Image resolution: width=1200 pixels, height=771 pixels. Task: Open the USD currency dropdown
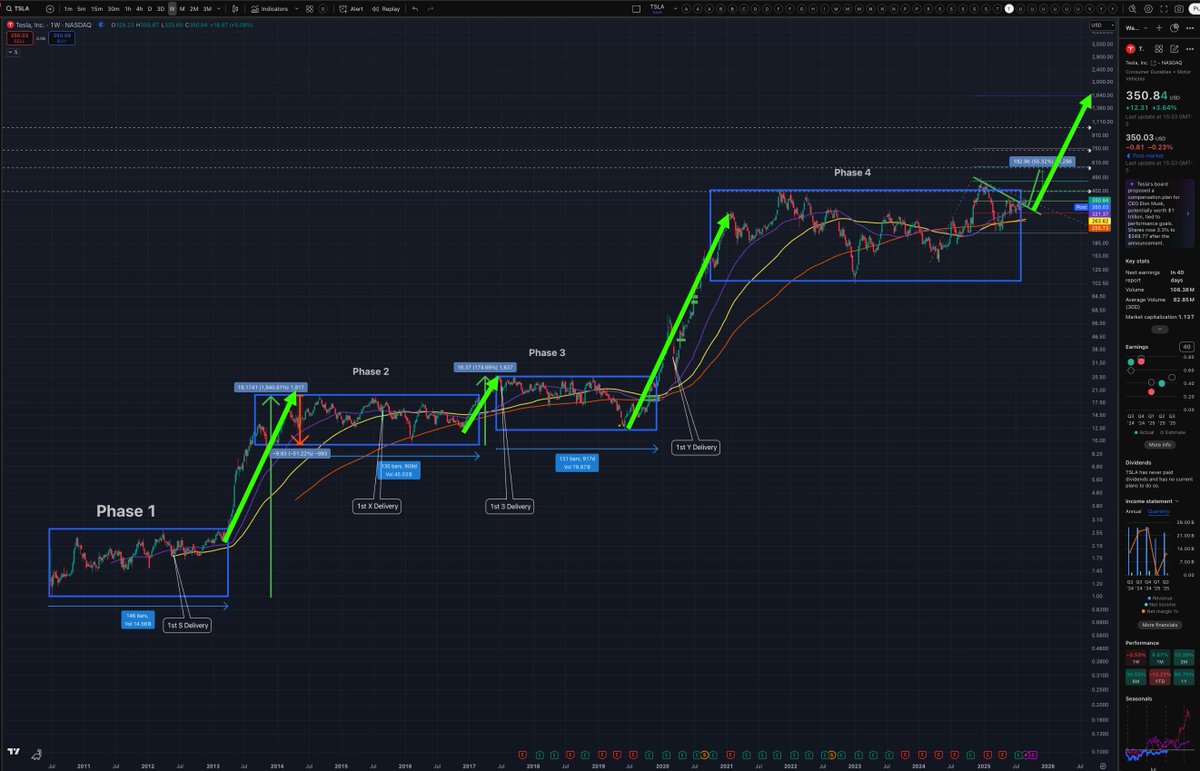(x=1102, y=25)
